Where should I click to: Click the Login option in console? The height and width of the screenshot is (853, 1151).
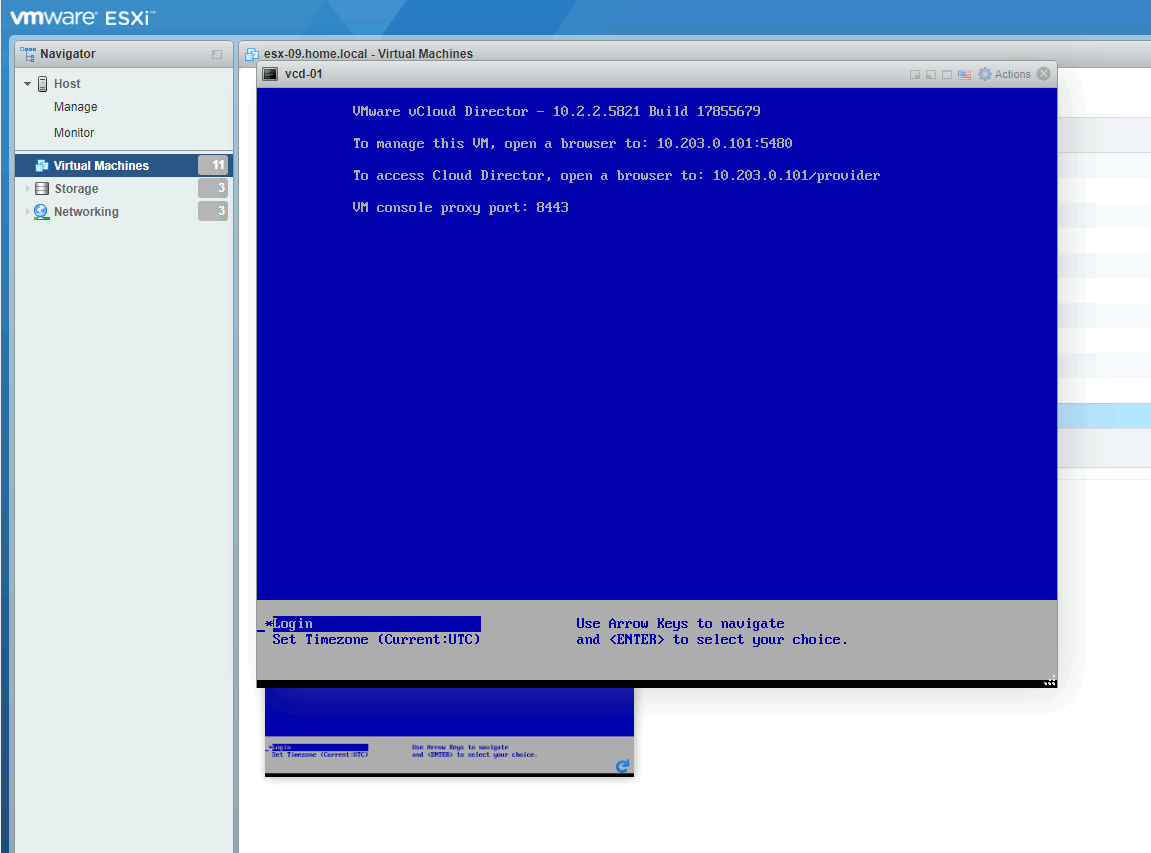pyautogui.click(x=293, y=624)
